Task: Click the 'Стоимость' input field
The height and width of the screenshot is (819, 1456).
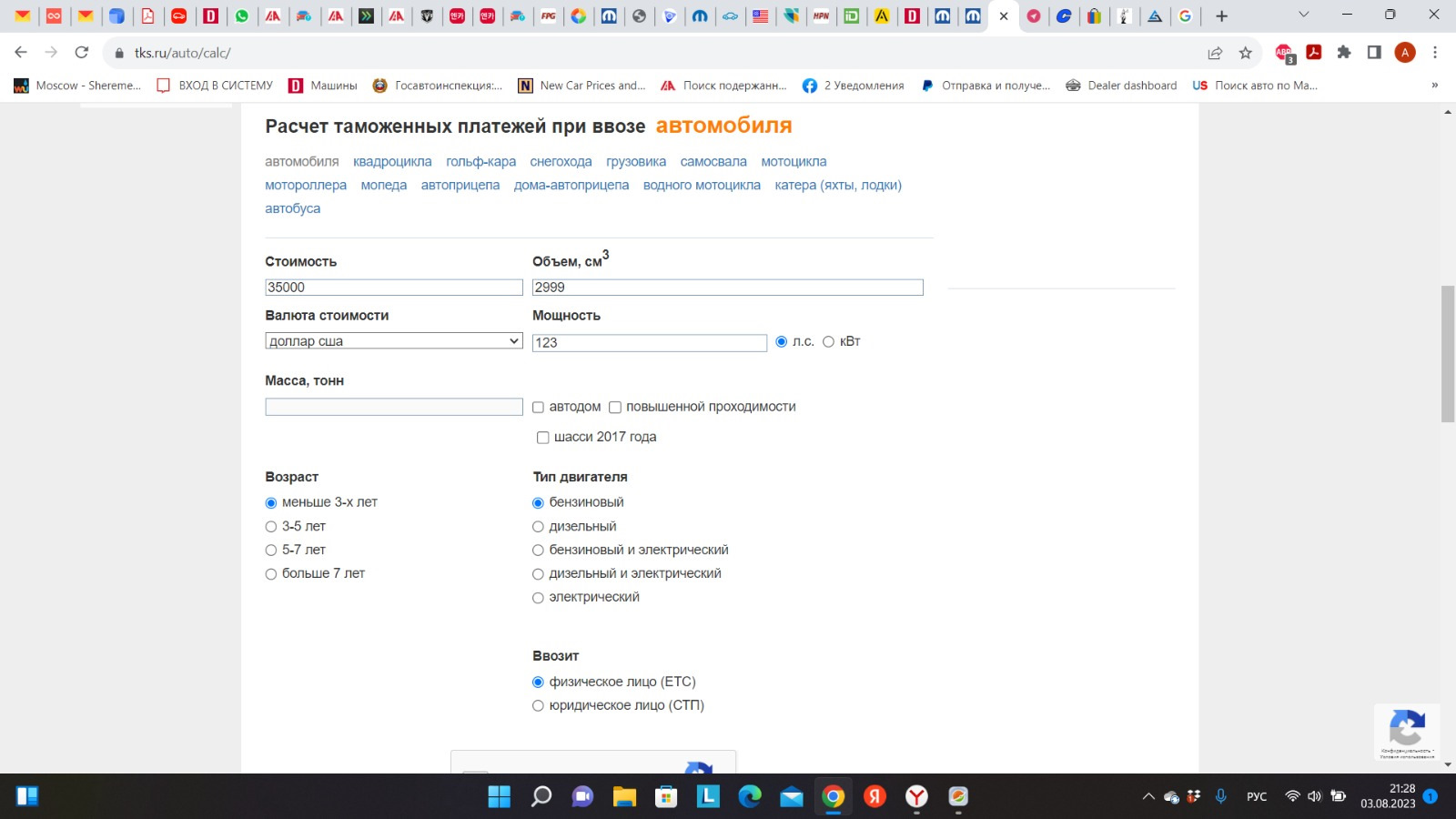Action: coord(394,287)
